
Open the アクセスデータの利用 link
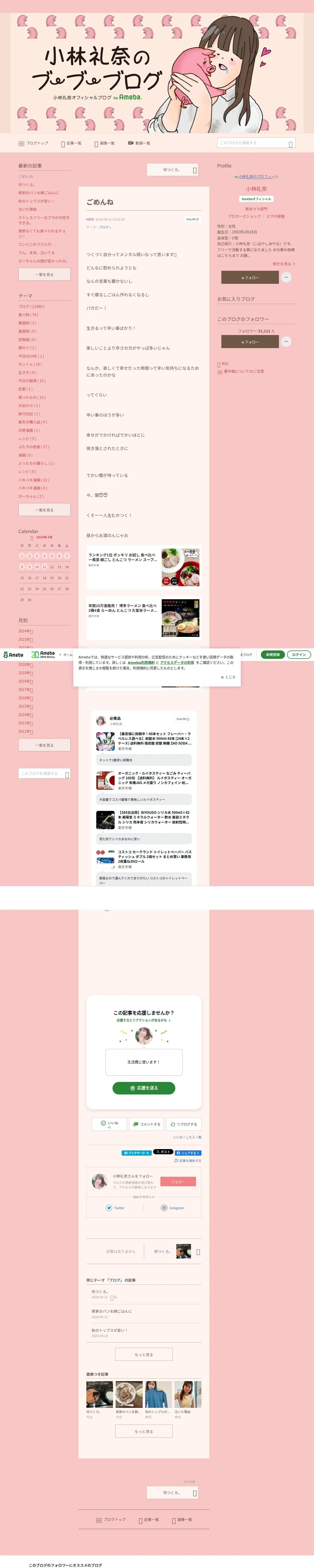177,663
